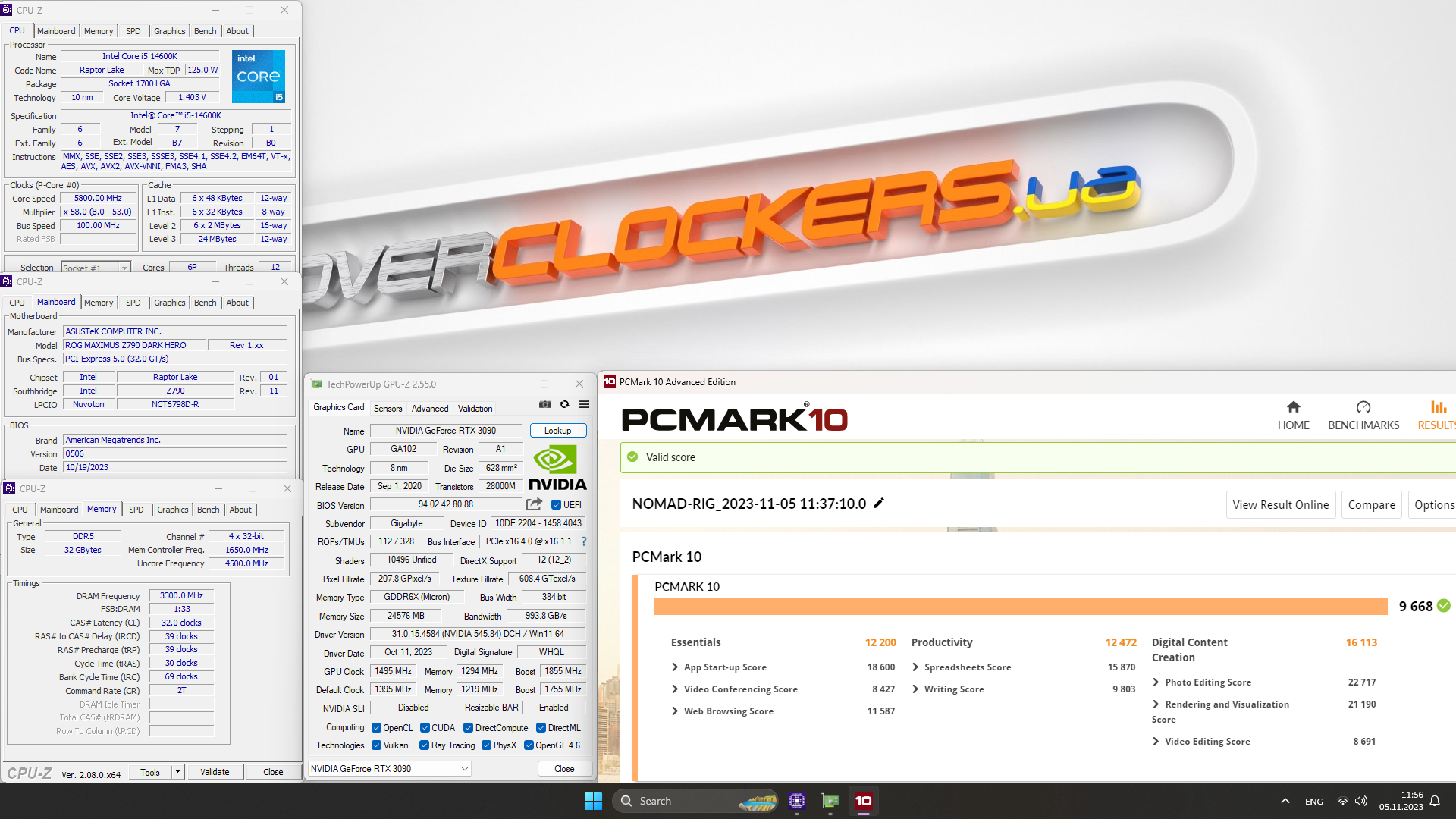This screenshot has height=819, width=1456.
Task: Toggle the OpenCL checkbox
Action: click(x=376, y=728)
